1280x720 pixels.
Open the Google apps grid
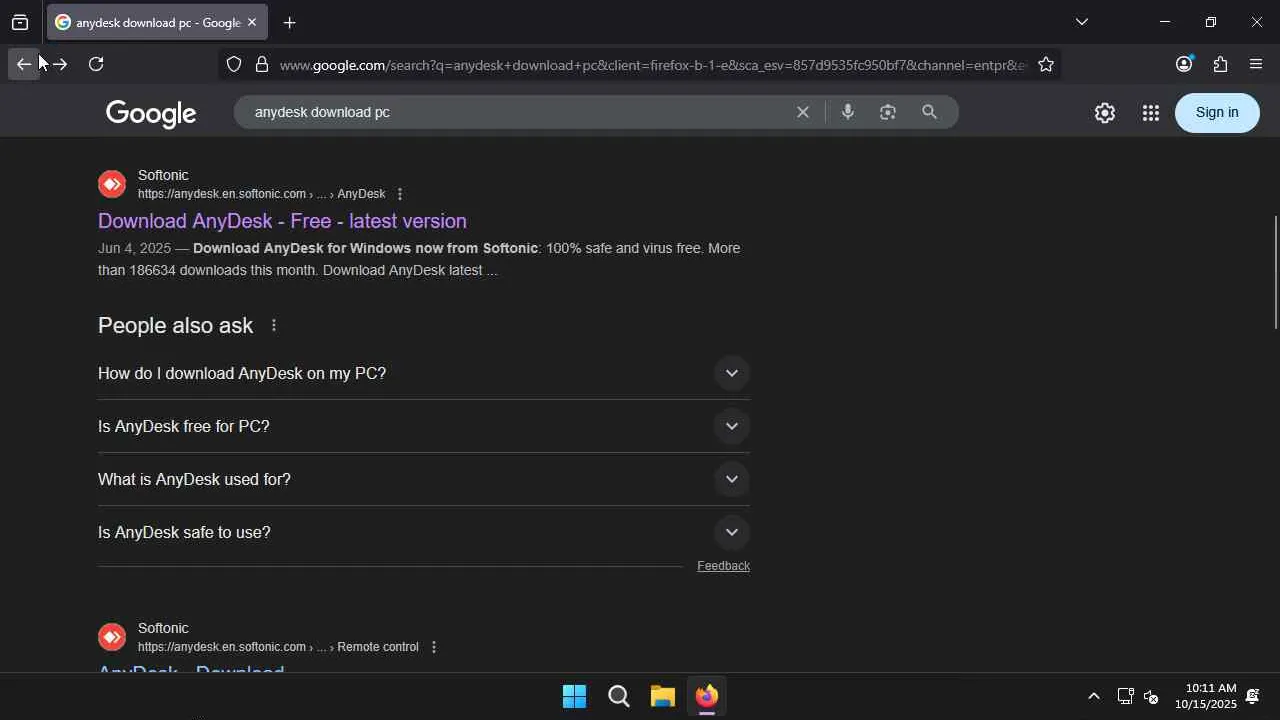pos(1150,113)
